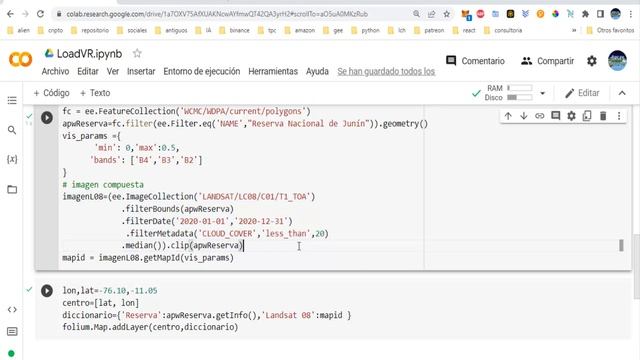This screenshot has width=640, height=360.
Task: Show hidden bookmarks with double chevron
Action: (574, 30)
